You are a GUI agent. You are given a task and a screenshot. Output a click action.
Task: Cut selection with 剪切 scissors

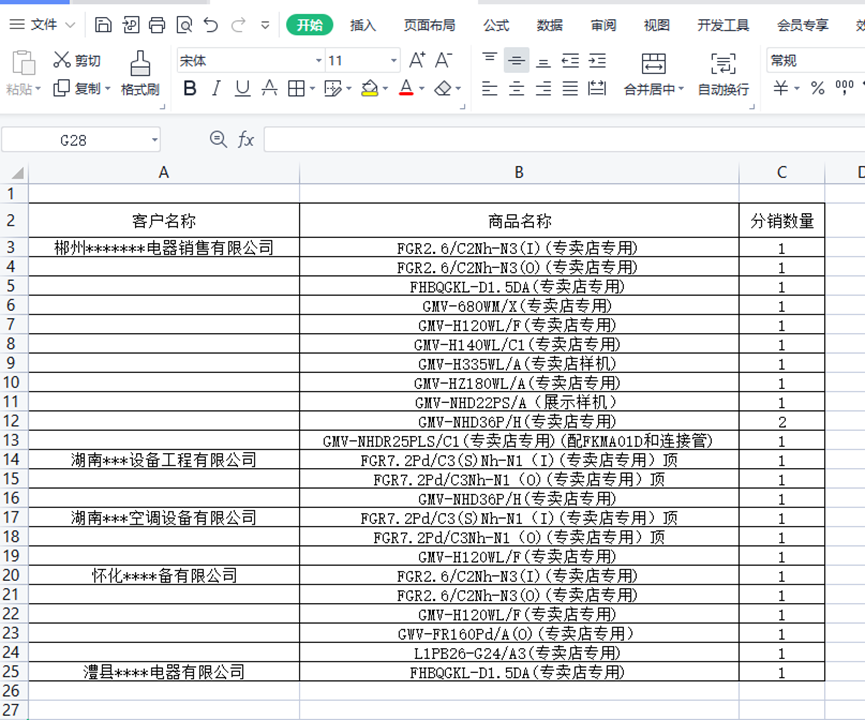click(77, 60)
